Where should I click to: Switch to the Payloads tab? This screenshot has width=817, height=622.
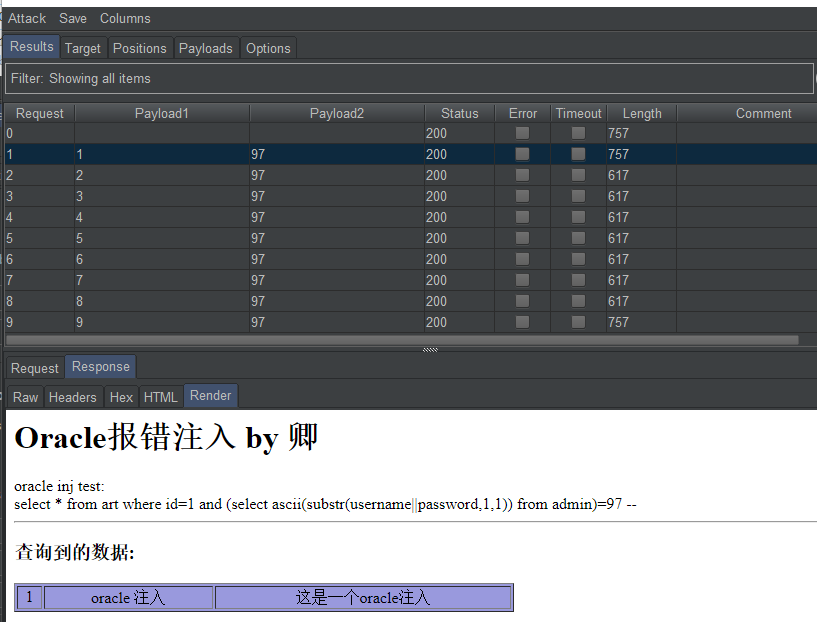click(x=206, y=48)
